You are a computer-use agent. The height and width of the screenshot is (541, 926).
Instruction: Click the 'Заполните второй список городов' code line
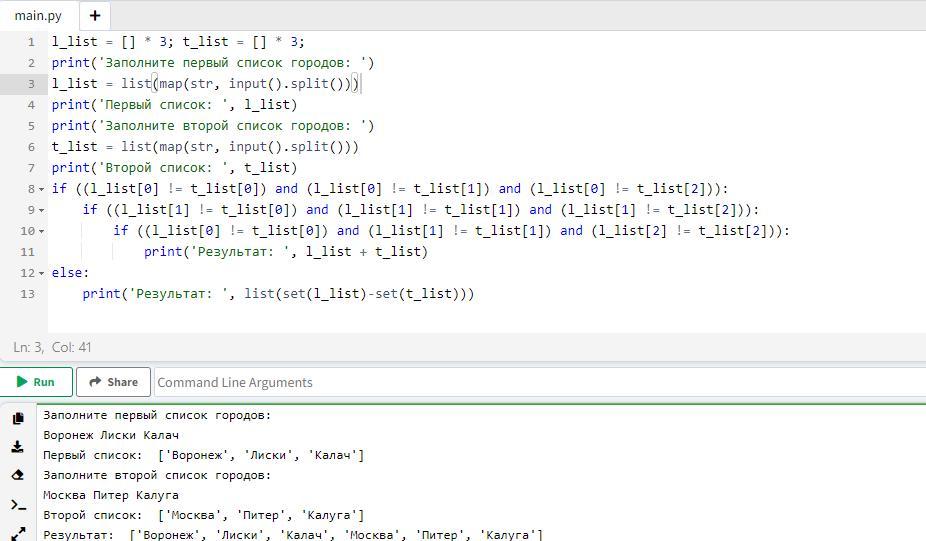[213, 126]
